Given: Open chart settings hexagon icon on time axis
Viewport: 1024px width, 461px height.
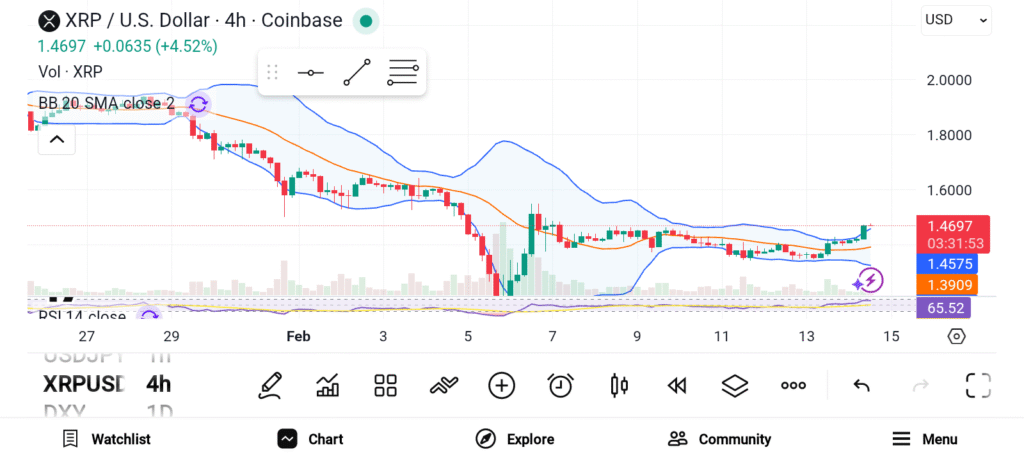Looking at the screenshot, I should coord(956,336).
